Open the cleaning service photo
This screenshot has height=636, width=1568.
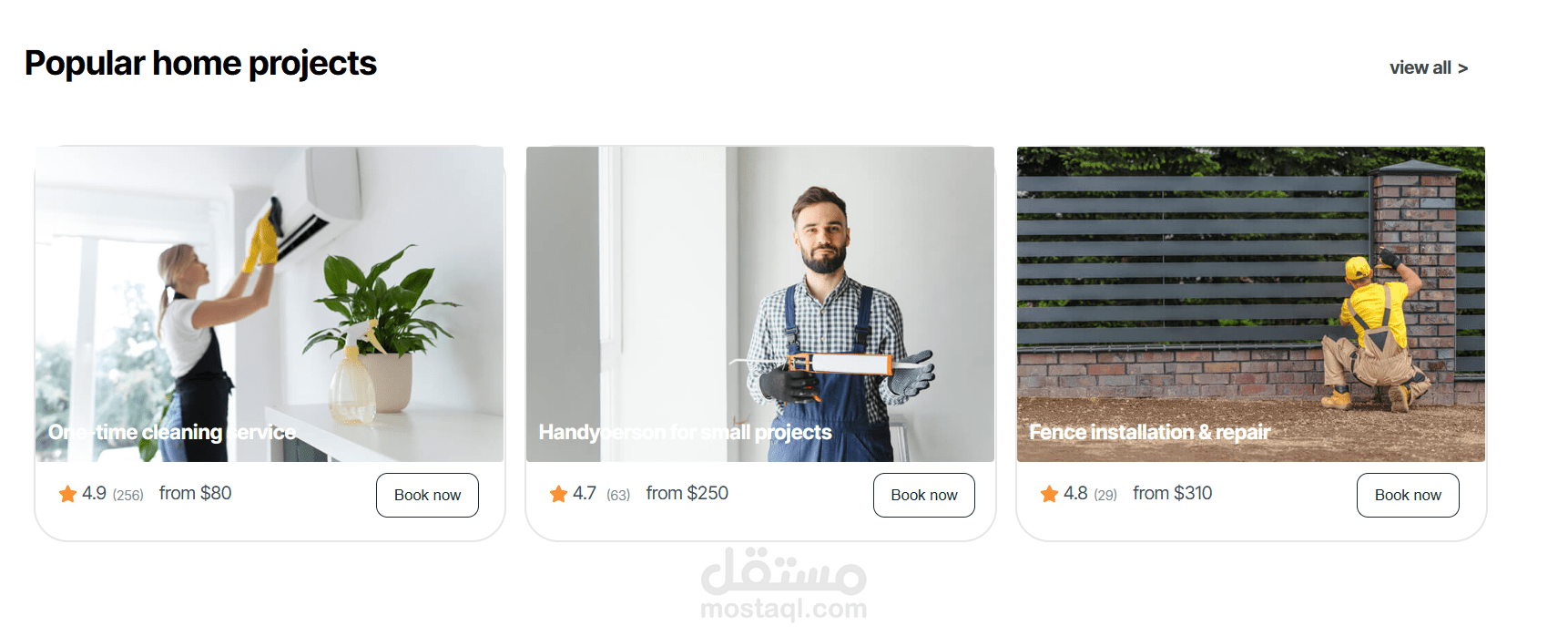(x=270, y=304)
